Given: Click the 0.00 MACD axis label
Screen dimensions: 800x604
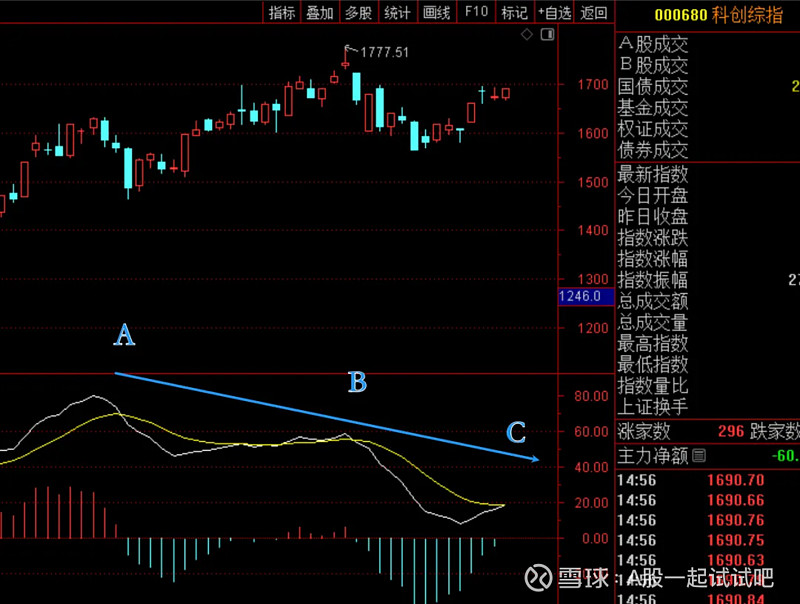Looking at the screenshot, I should pyautogui.click(x=595, y=538).
